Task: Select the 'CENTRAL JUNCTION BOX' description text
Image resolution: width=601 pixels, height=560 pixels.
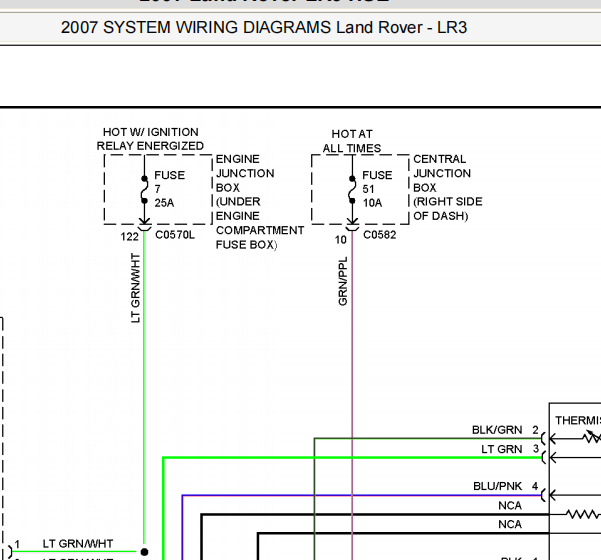Action: (448, 187)
